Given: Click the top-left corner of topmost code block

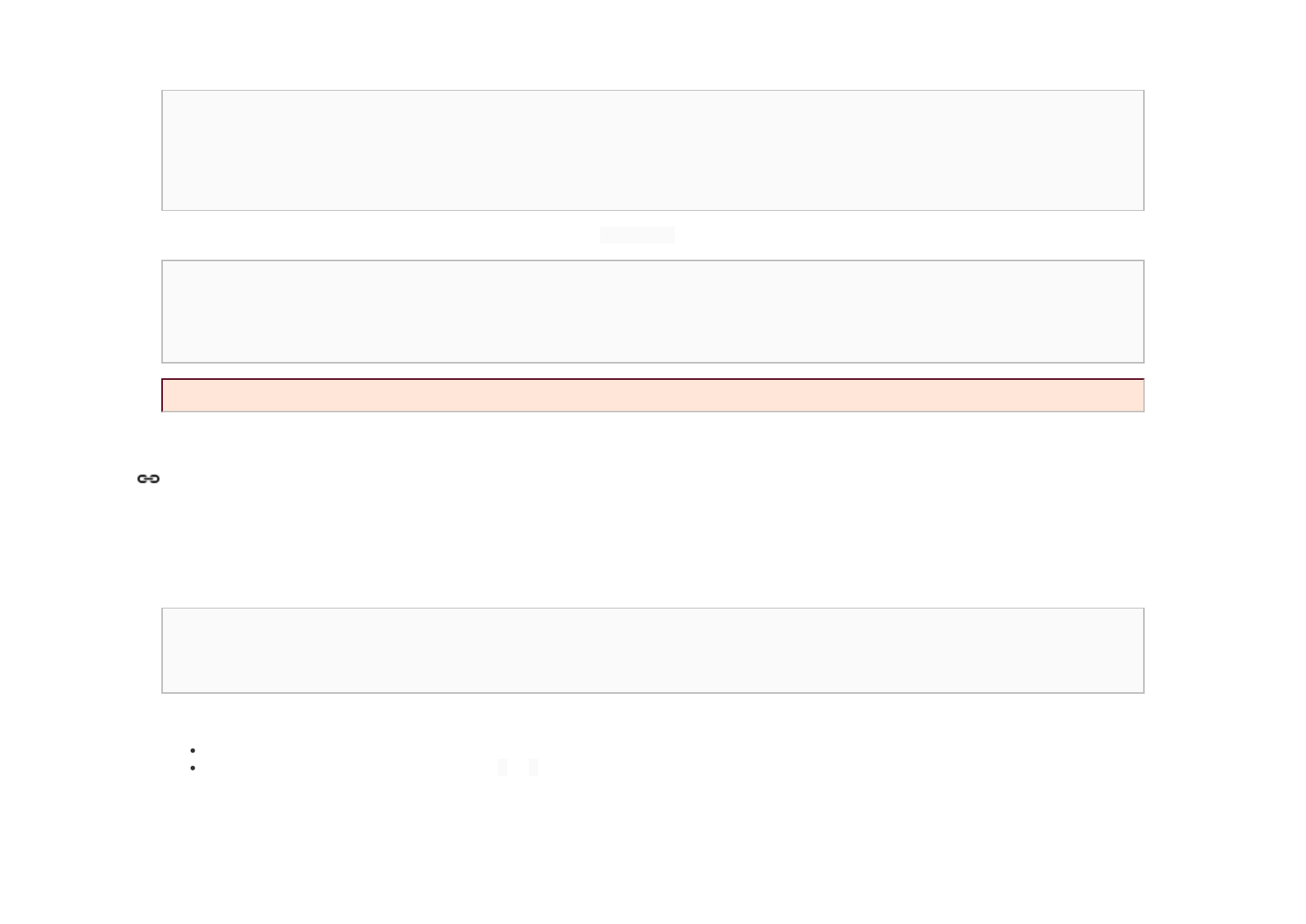Looking at the screenshot, I should click(162, 91).
